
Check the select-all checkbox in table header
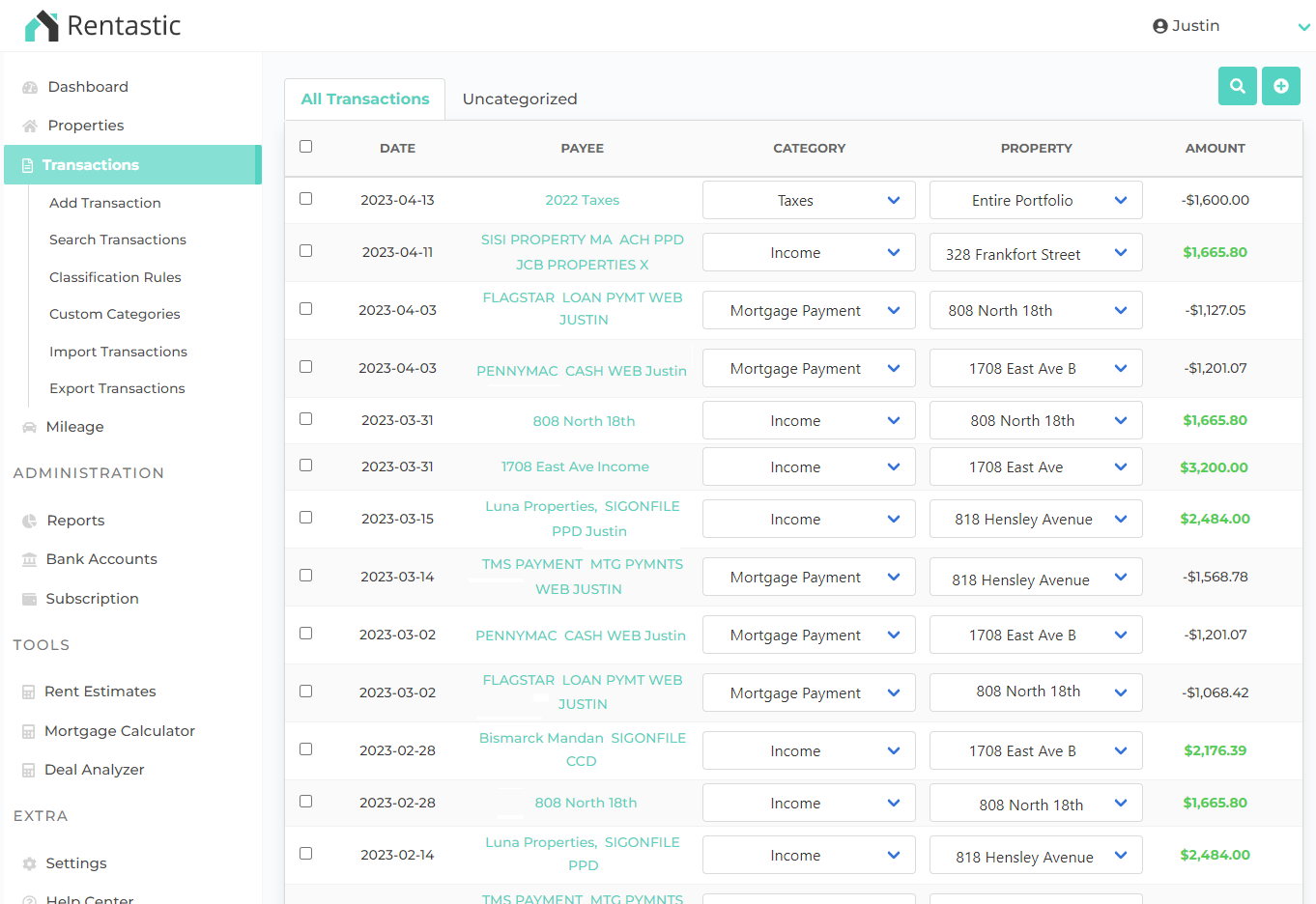[x=305, y=146]
